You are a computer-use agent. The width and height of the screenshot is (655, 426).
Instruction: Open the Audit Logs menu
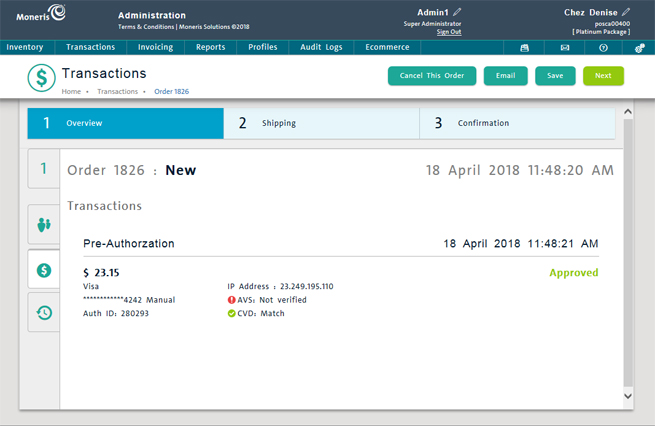[x=320, y=47]
